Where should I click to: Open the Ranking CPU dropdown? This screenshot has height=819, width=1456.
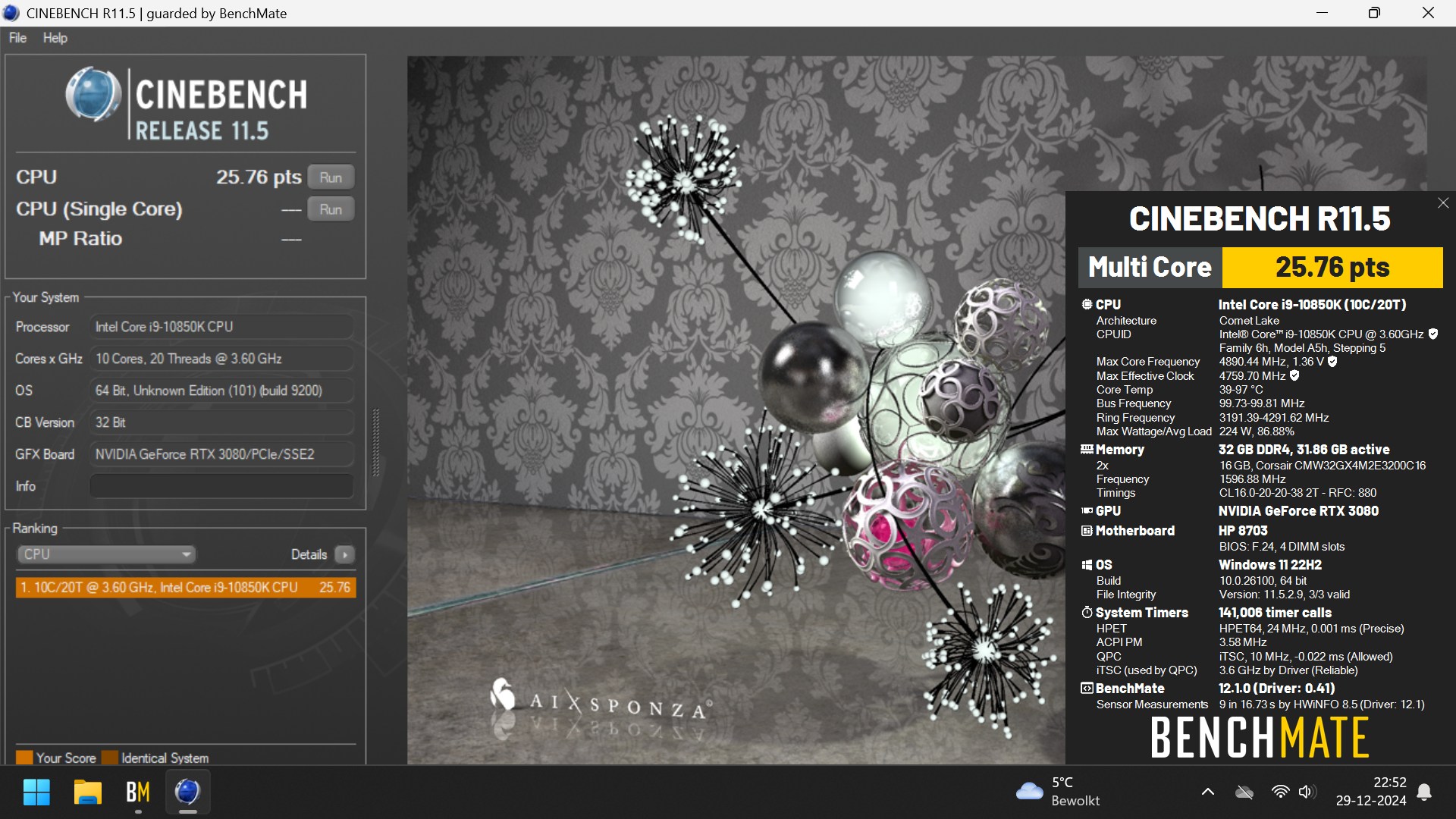tap(106, 554)
